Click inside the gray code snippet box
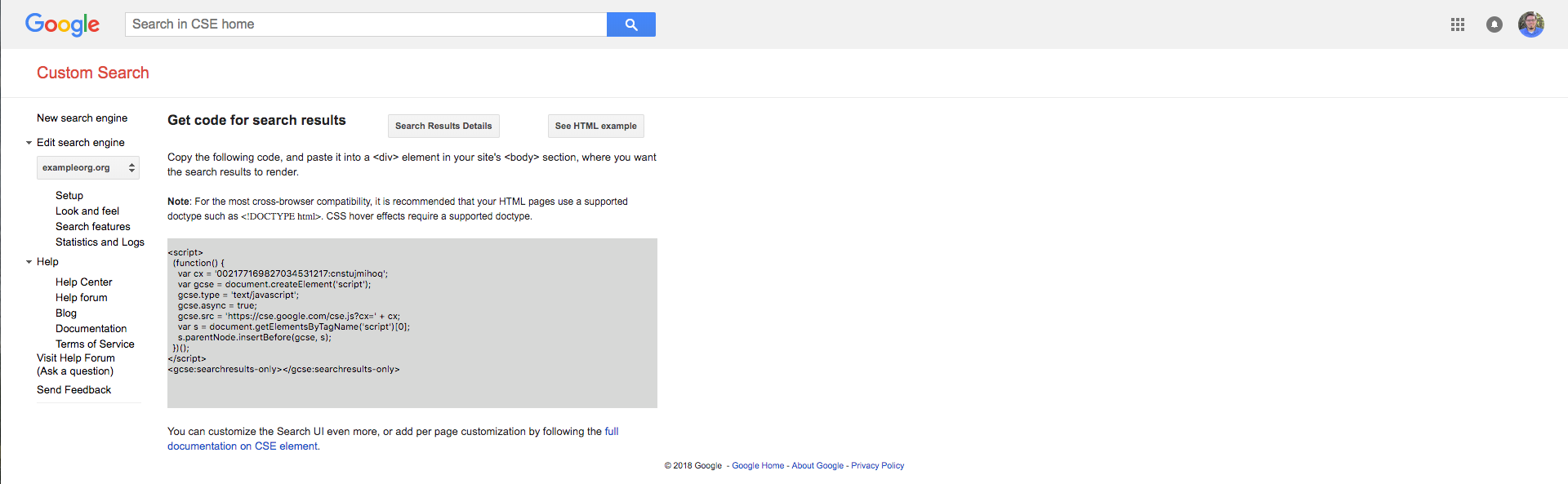Image resolution: width=1568 pixels, height=484 pixels. click(x=412, y=323)
